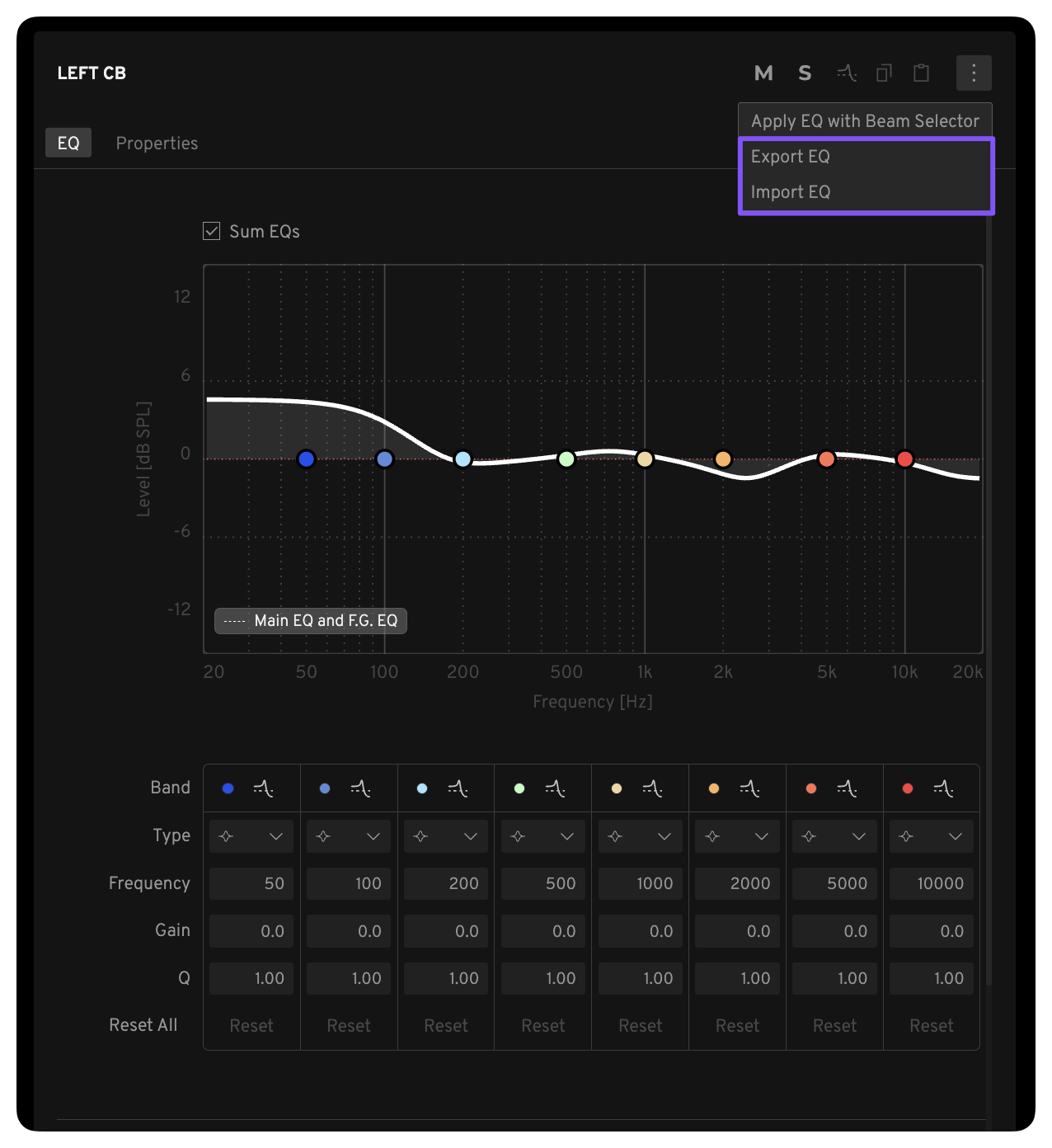Click the Gain field of the 100 Hz band
Screen dimensions: 1052x1148
point(349,931)
